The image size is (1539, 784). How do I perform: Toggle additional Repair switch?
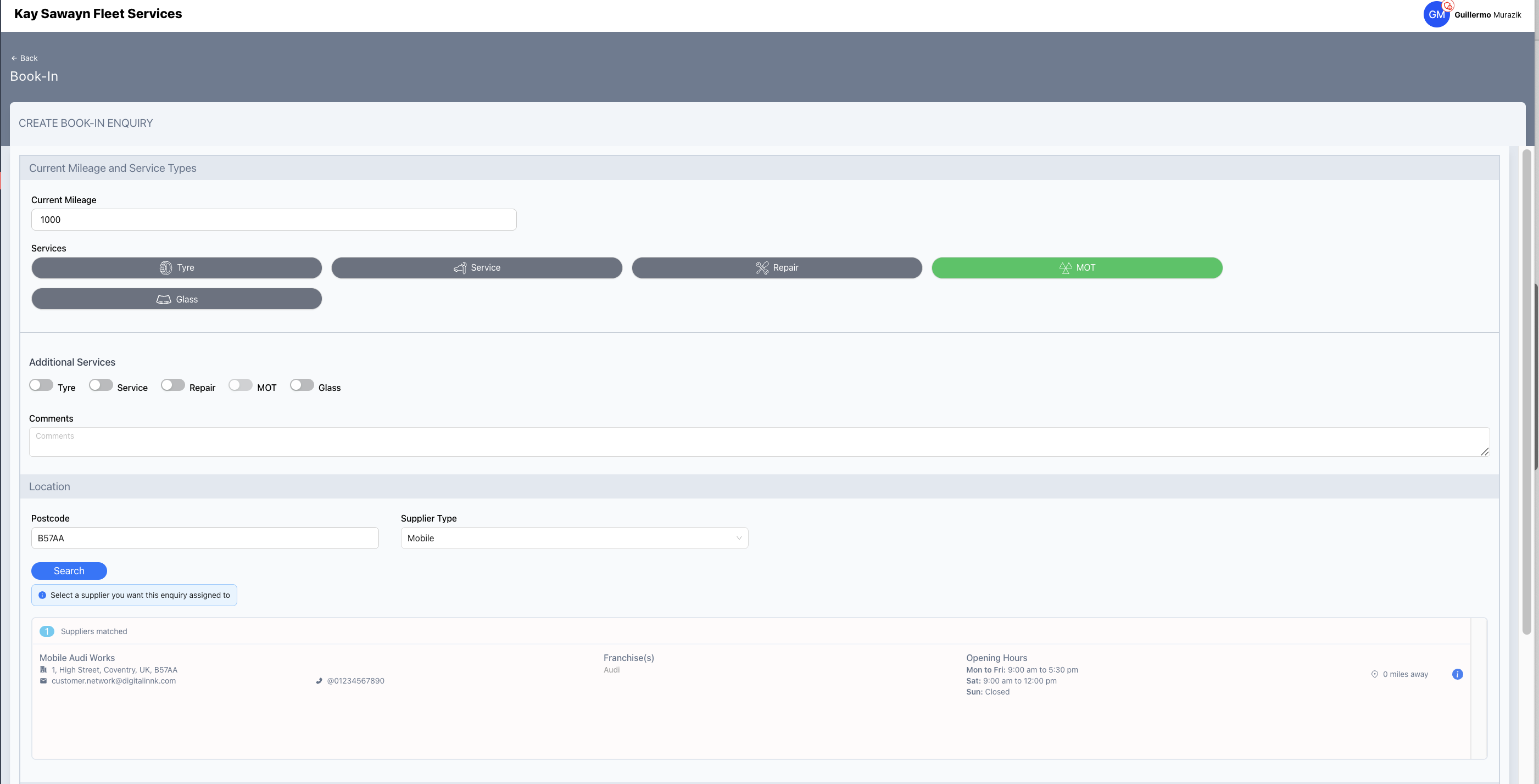click(x=172, y=385)
